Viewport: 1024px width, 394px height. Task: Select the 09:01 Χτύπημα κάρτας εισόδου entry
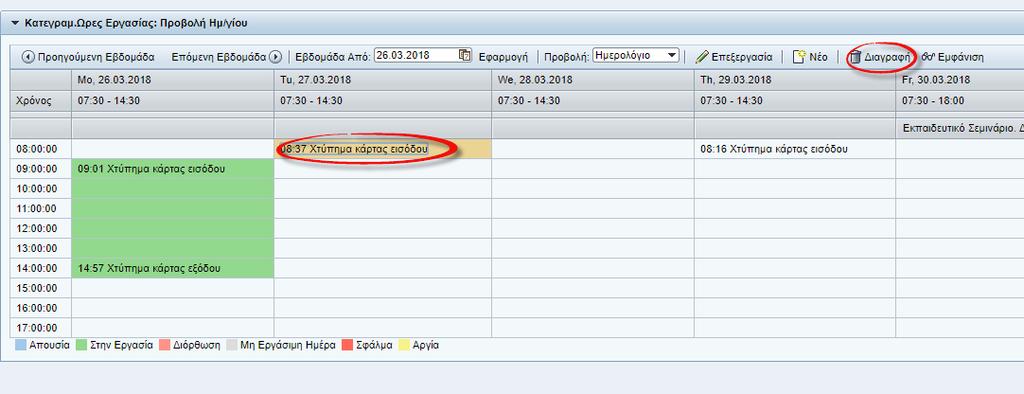(152, 169)
